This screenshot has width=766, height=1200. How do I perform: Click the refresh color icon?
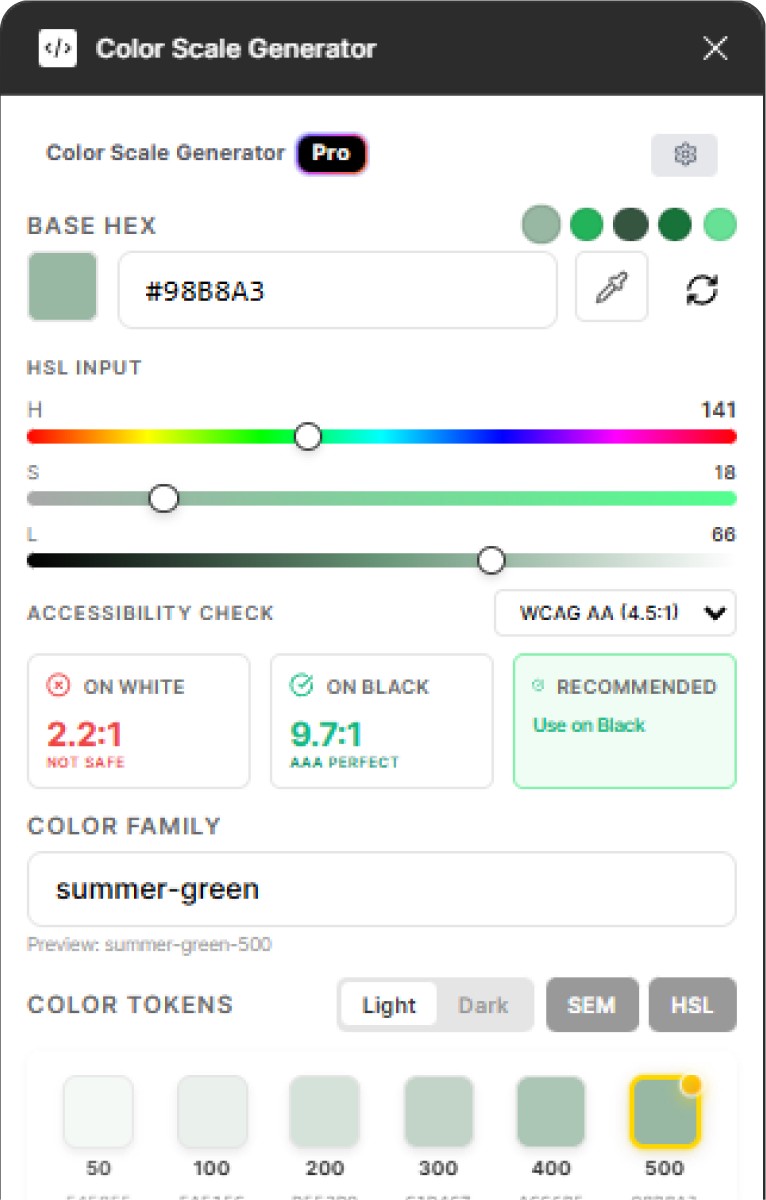point(703,288)
